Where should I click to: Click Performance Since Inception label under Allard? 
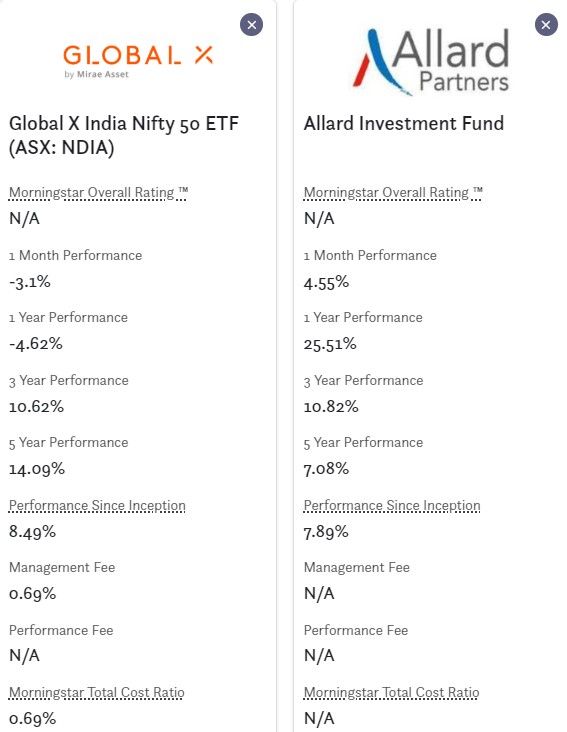pyautogui.click(x=392, y=506)
